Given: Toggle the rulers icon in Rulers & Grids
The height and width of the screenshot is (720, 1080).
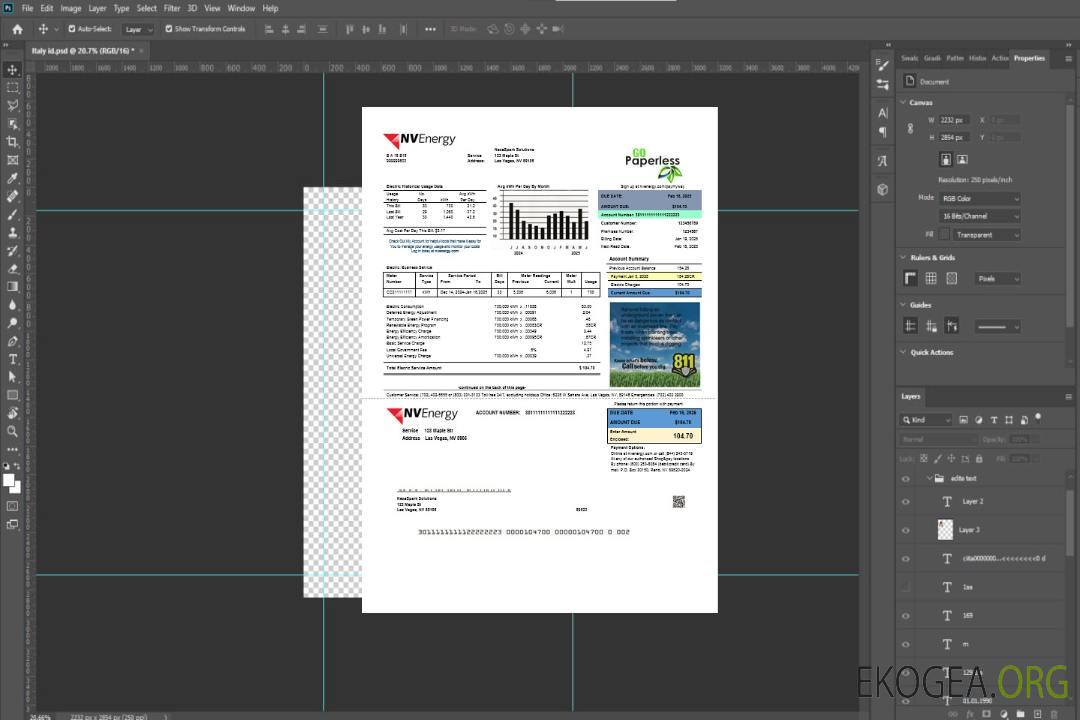Looking at the screenshot, I should [x=911, y=278].
